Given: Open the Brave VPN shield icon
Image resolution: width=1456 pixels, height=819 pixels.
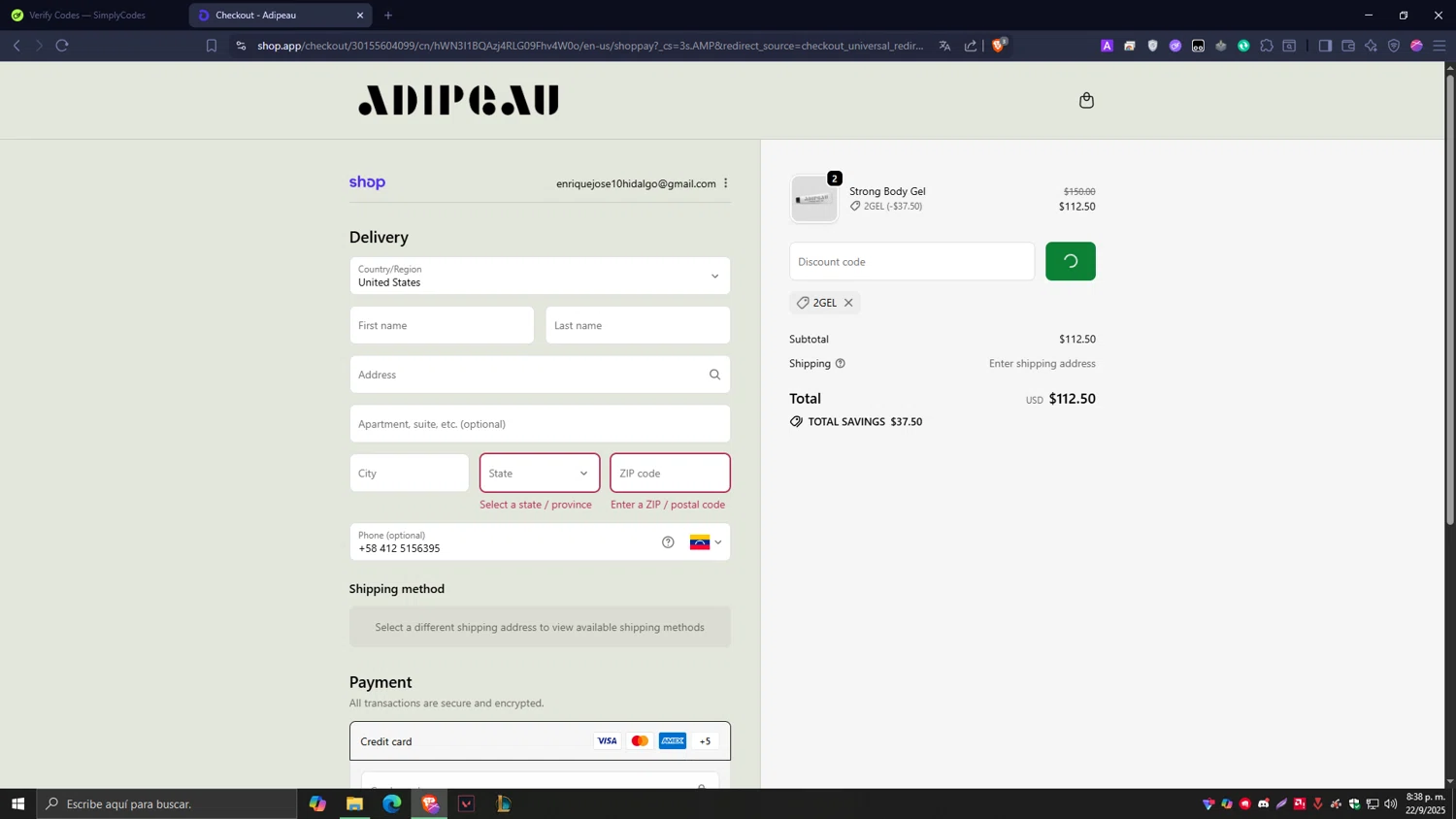Looking at the screenshot, I should (x=1394, y=46).
